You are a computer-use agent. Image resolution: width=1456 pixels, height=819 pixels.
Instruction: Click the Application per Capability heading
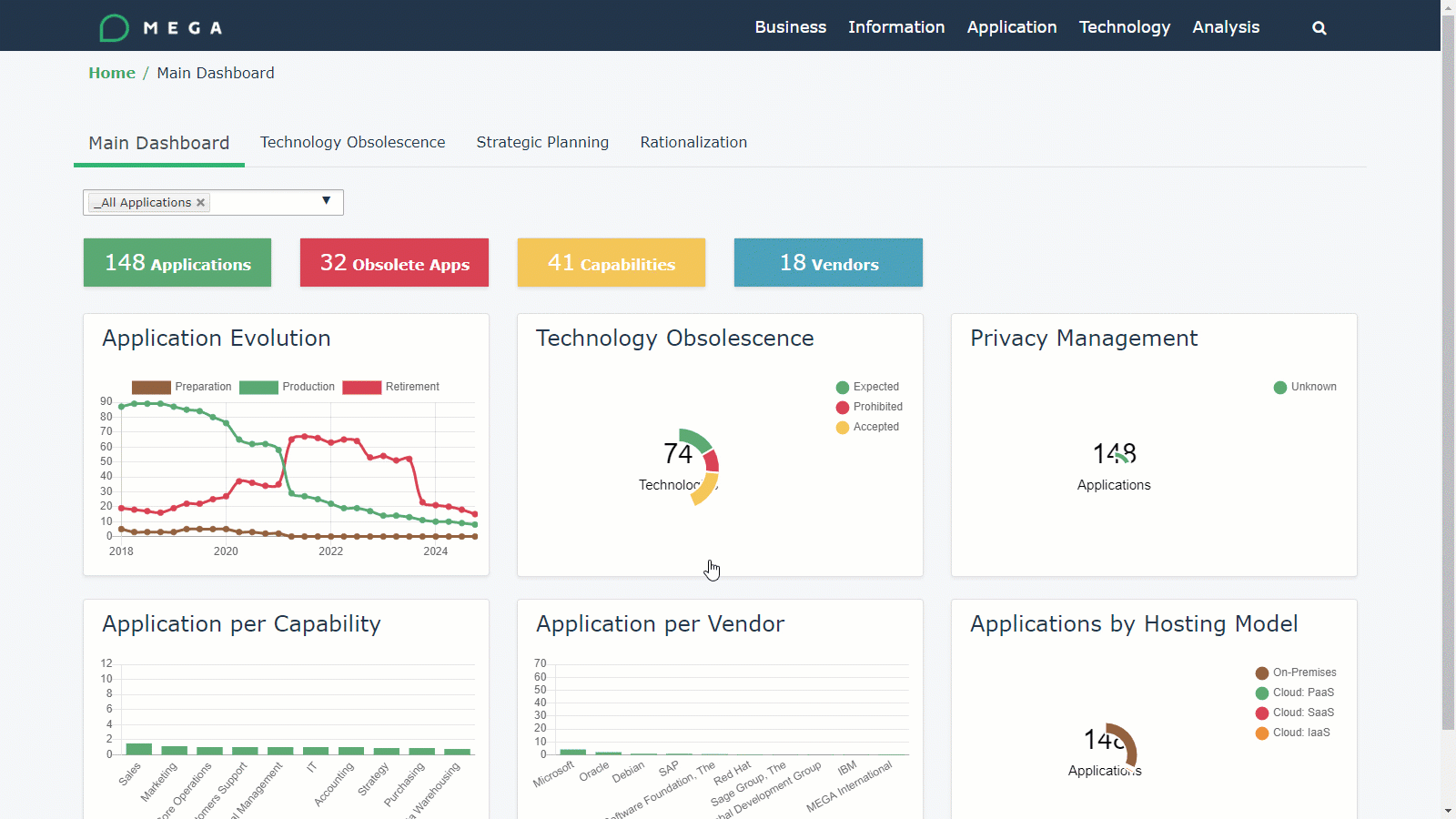coord(241,624)
